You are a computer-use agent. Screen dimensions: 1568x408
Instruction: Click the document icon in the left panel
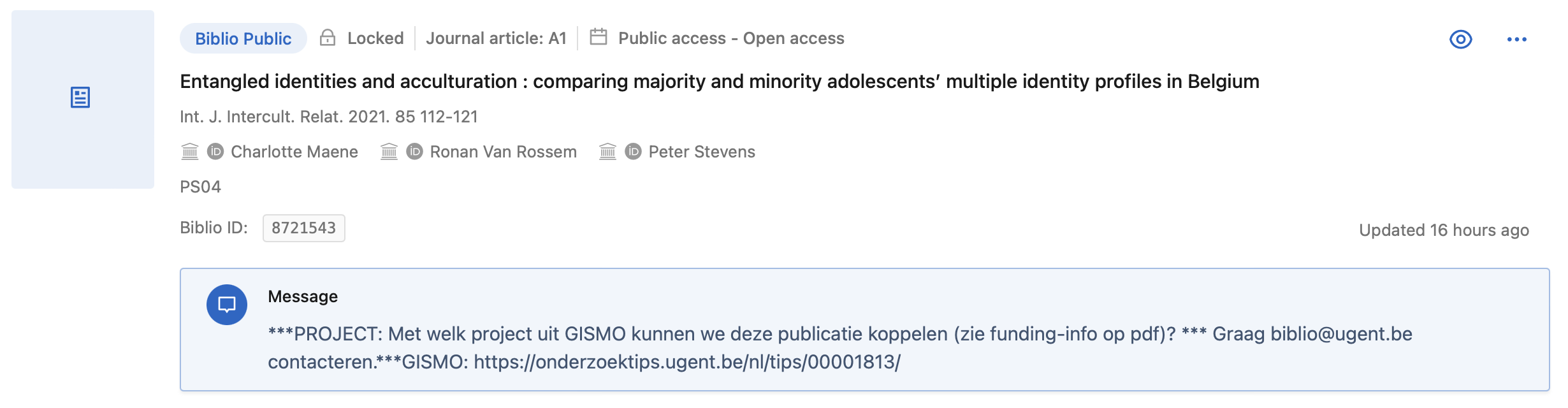[x=82, y=97]
